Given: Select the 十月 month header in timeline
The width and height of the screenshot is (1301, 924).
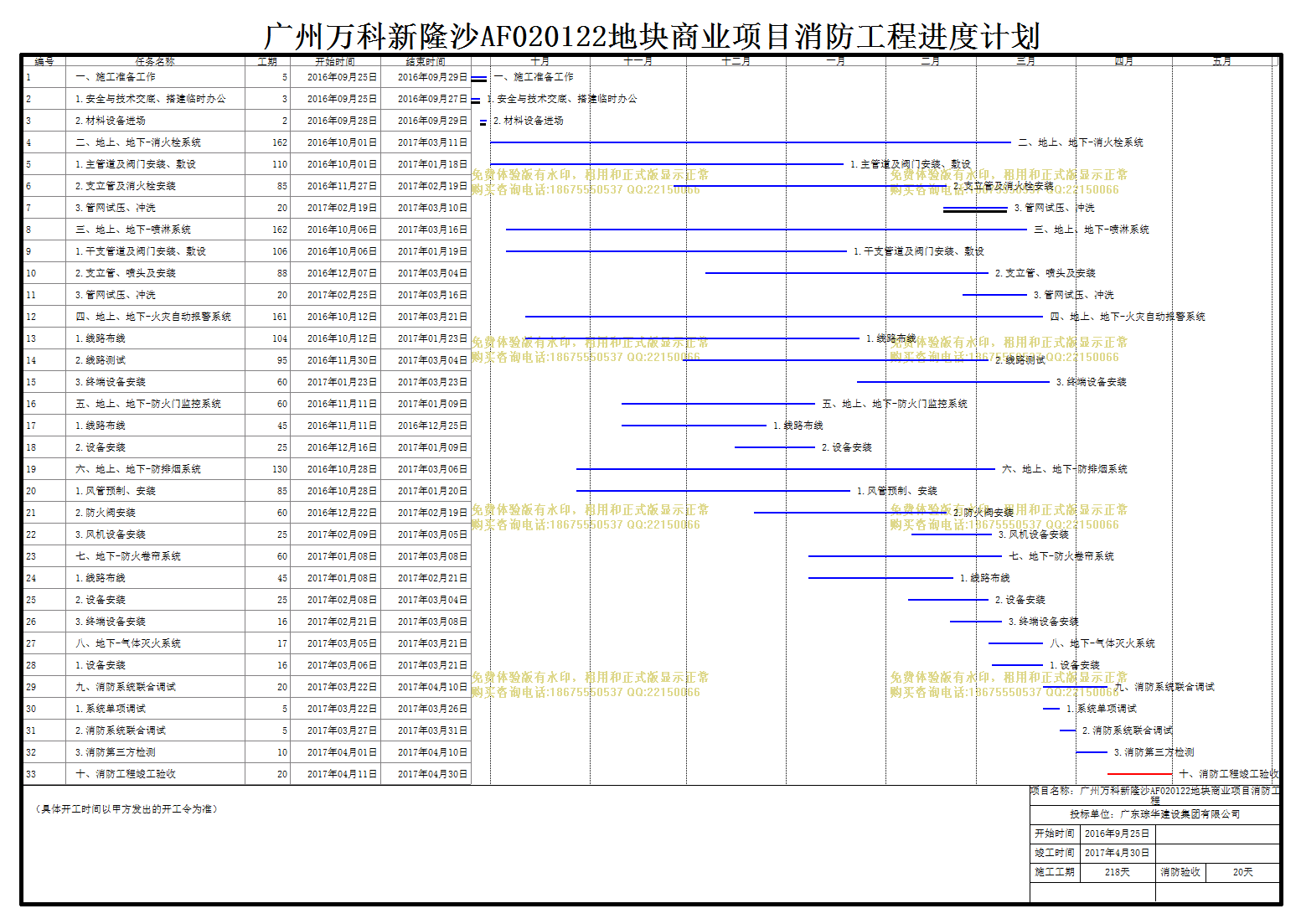Looking at the screenshot, I should (540, 61).
